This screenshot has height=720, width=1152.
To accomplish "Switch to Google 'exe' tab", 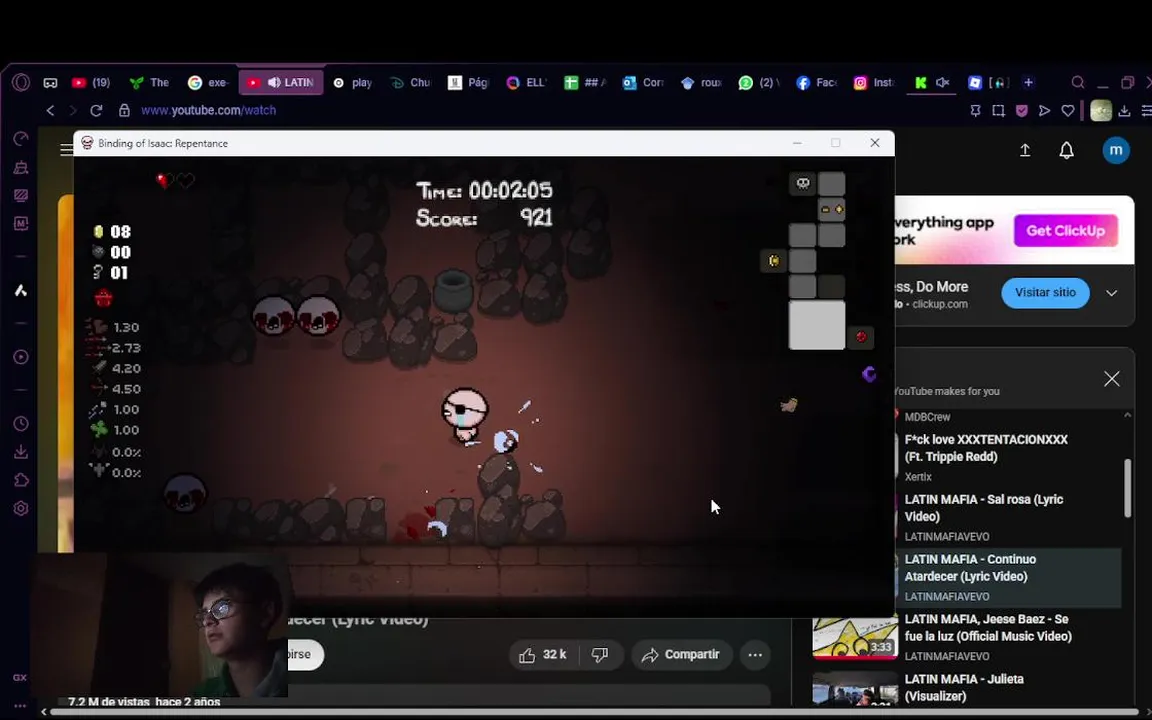I will (209, 82).
